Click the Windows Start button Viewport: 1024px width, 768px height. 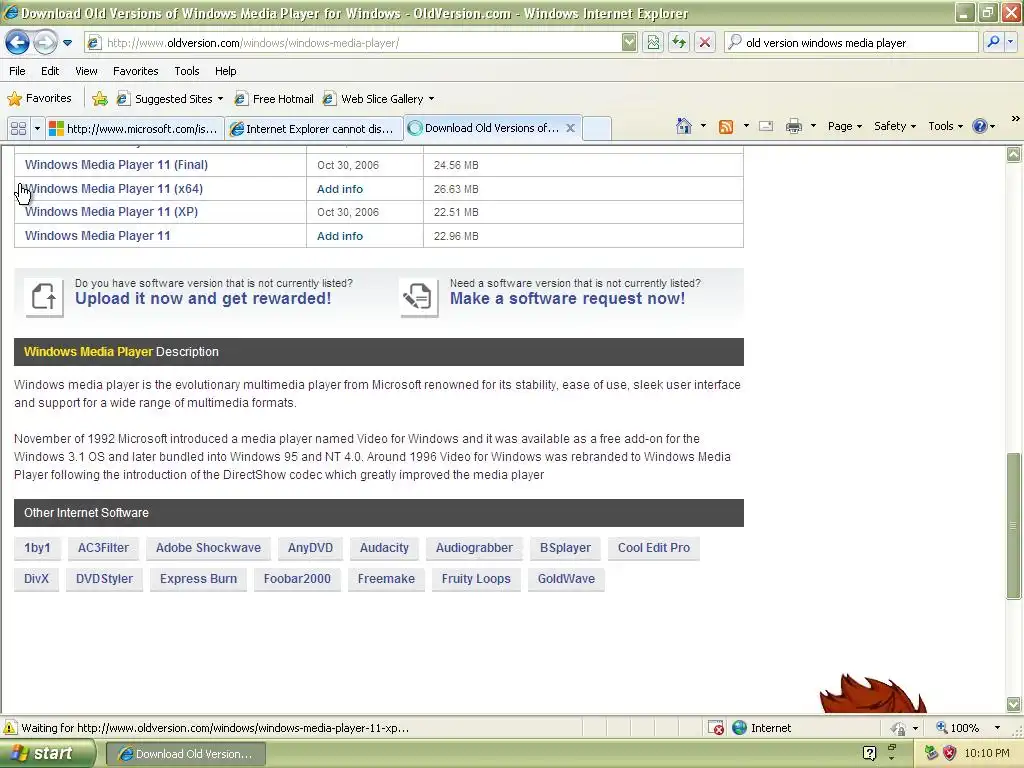point(47,753)
